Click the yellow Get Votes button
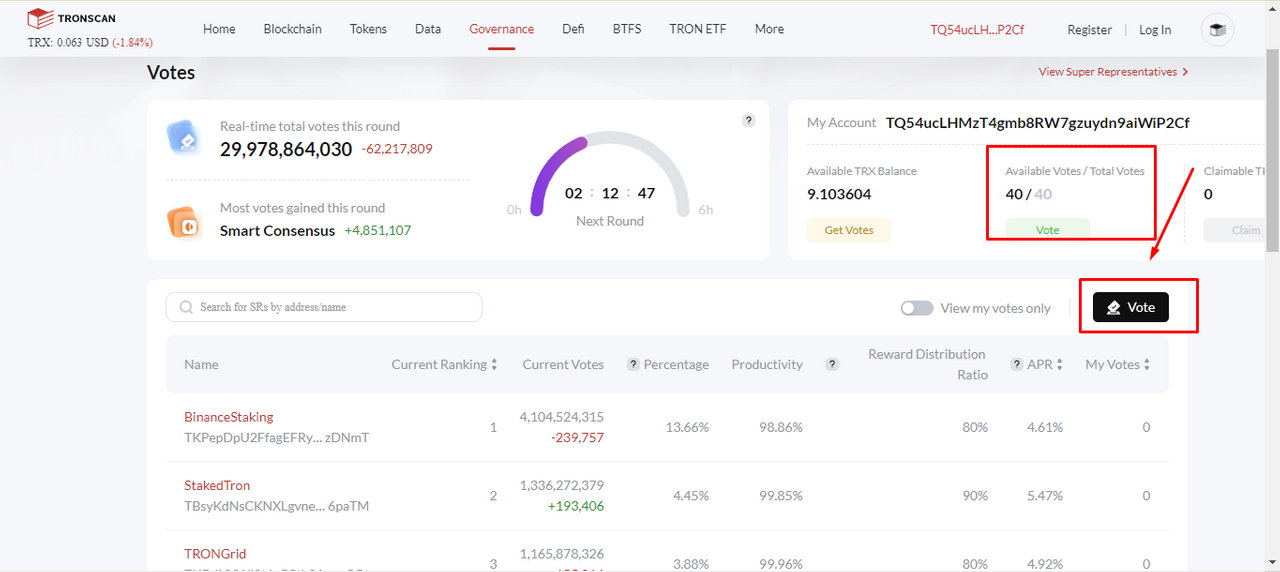1280x572 pixels. click(x=849, y=230)
